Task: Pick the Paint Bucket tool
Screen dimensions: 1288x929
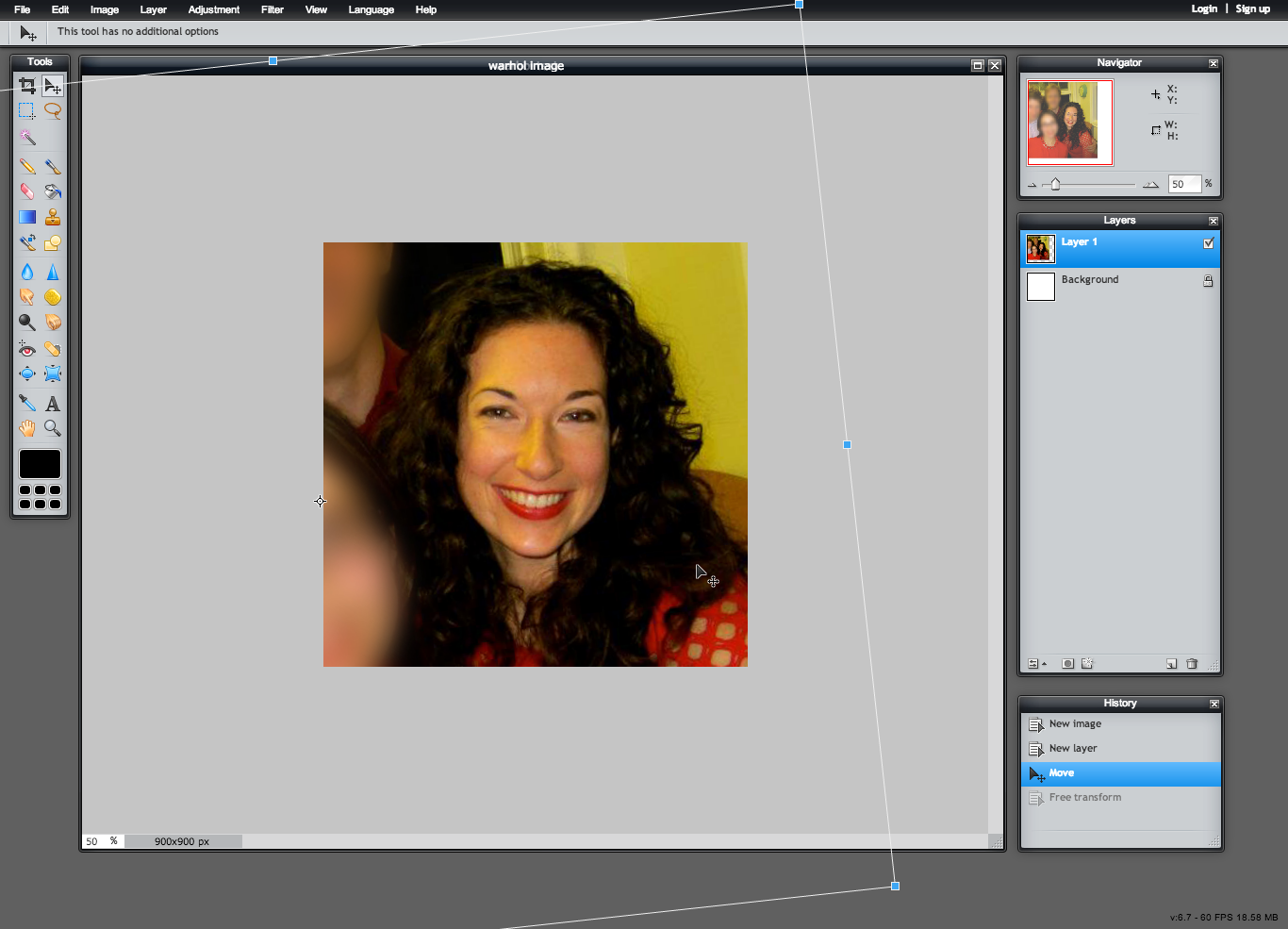Action: click(53, 191)
